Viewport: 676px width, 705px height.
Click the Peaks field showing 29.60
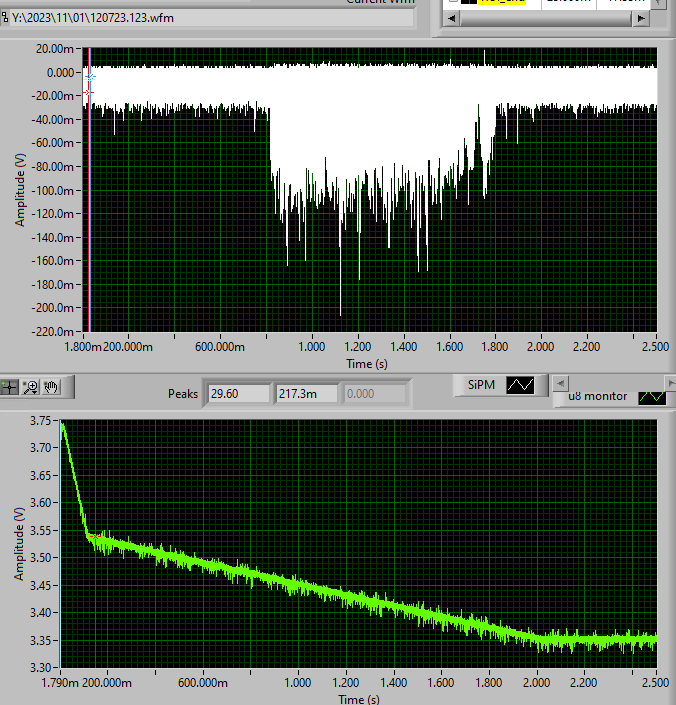coord(236,394)
